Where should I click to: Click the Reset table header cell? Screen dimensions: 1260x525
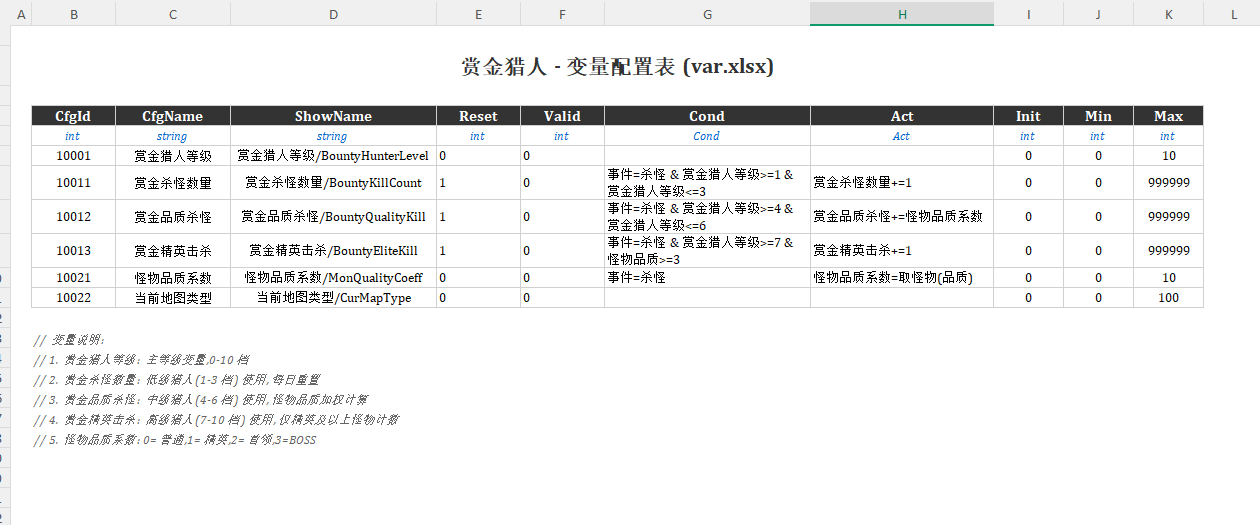478,116
